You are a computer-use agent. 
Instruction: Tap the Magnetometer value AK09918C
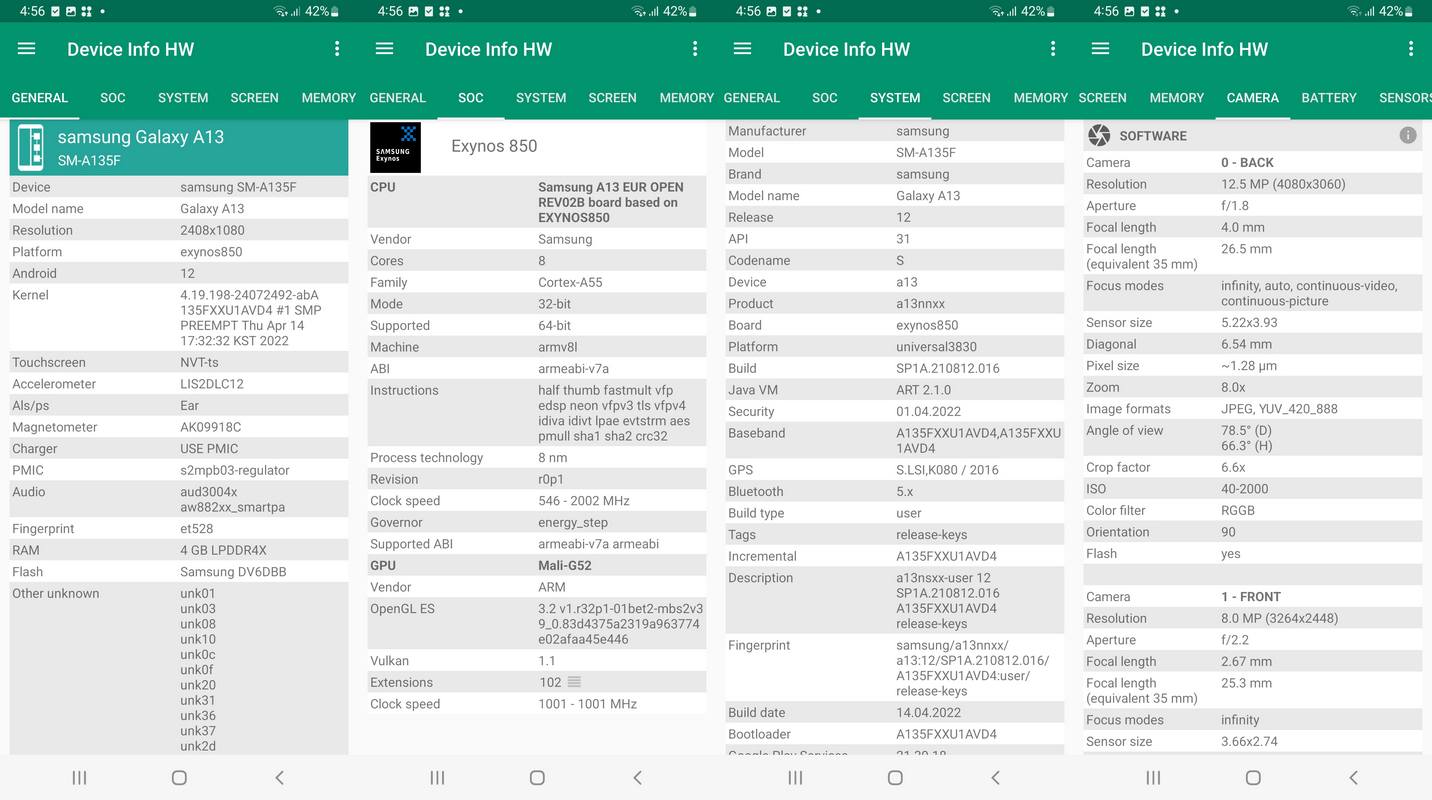point(211,427)
